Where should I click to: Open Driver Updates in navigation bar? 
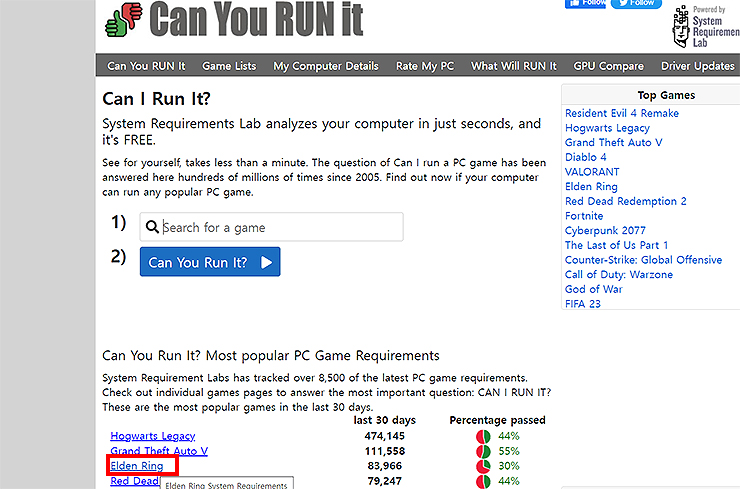(698, 66)
